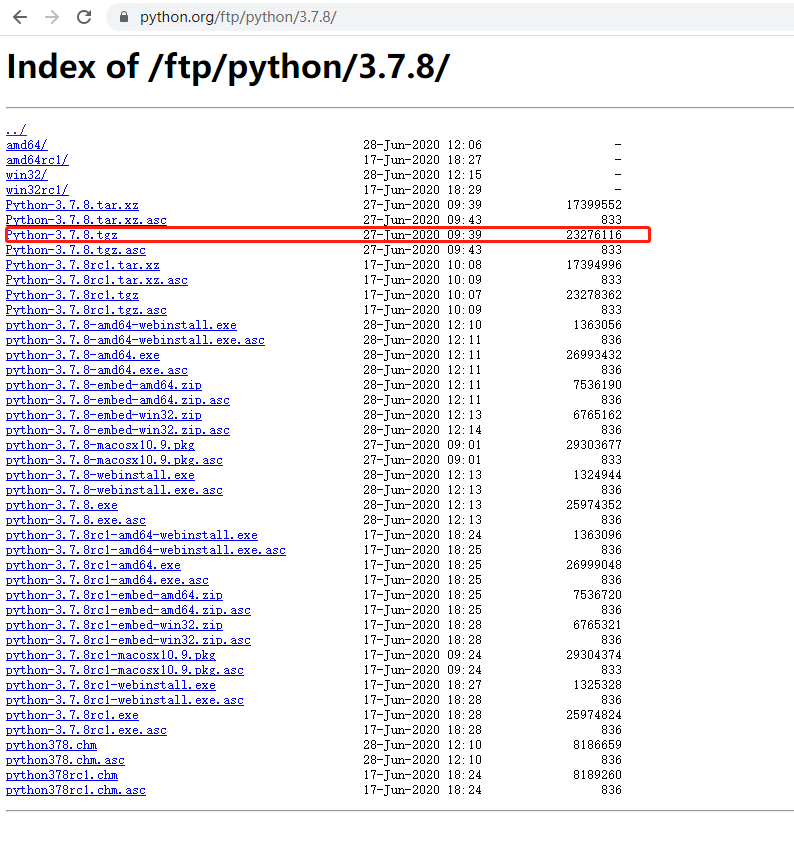Click python-3.7.8-macosx10.9.pkg.asc link
The image size is (794, 855).
(114, 460)
